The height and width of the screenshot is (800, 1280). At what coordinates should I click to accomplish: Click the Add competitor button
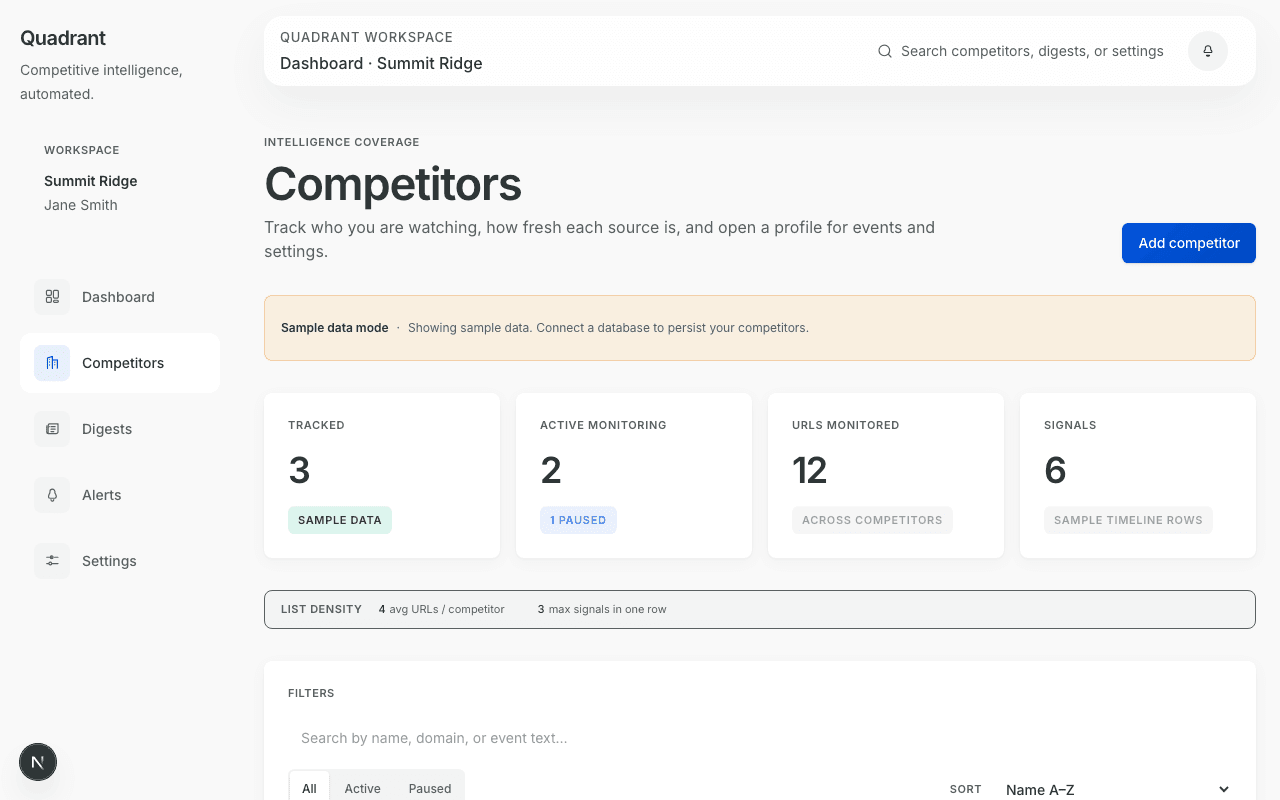pos(1188,243)
